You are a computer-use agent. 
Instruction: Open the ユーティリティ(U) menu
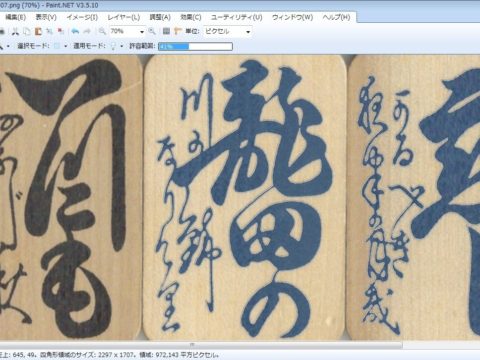click(237, 17)
